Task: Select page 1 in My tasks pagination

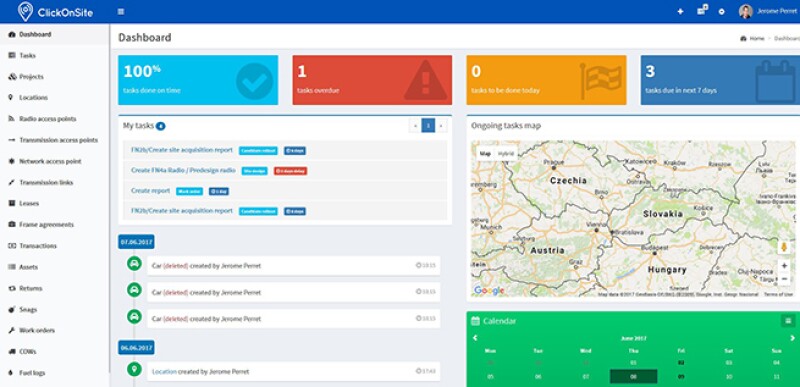Action: (x=428, y=125)
